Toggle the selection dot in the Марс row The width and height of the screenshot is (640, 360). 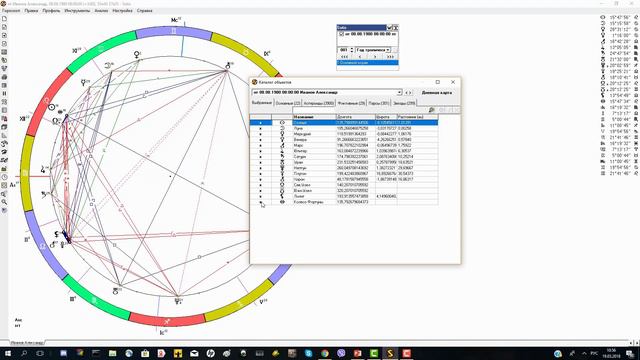point(261,145)
